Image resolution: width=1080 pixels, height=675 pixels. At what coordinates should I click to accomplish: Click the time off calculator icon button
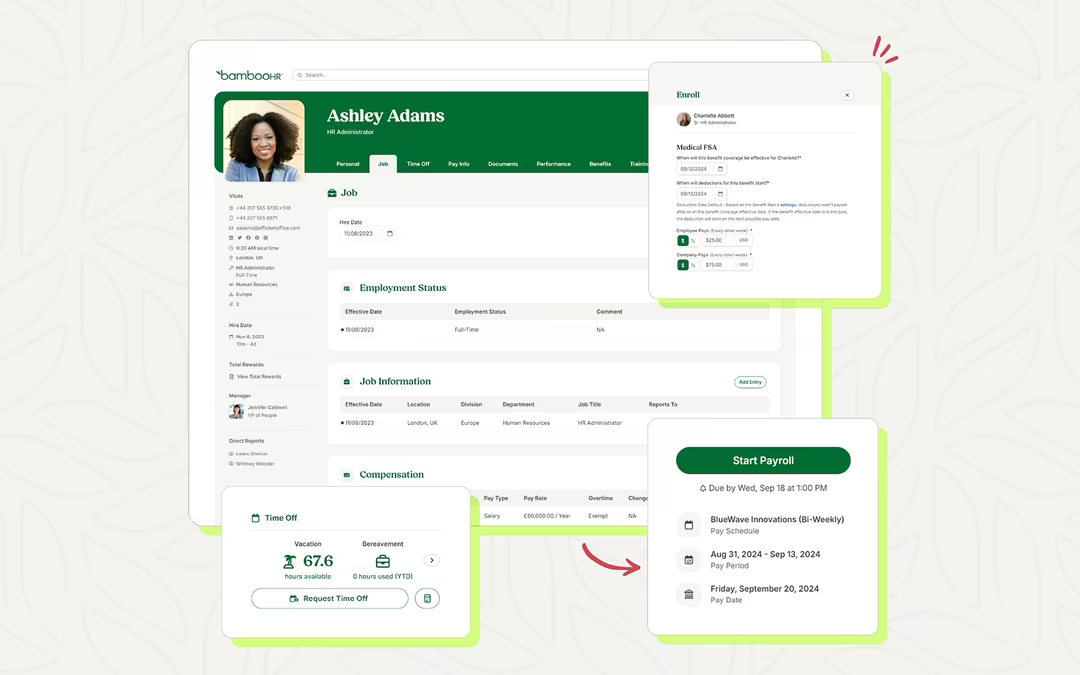click(427, 599)
